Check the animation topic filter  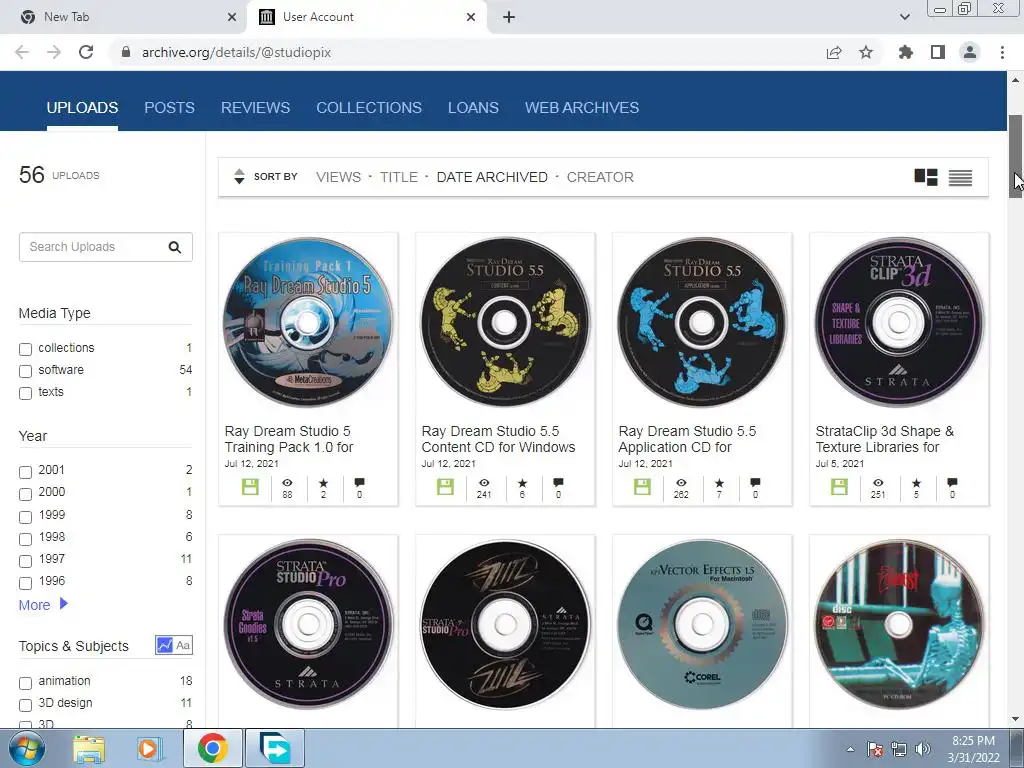tap(25, 683)
